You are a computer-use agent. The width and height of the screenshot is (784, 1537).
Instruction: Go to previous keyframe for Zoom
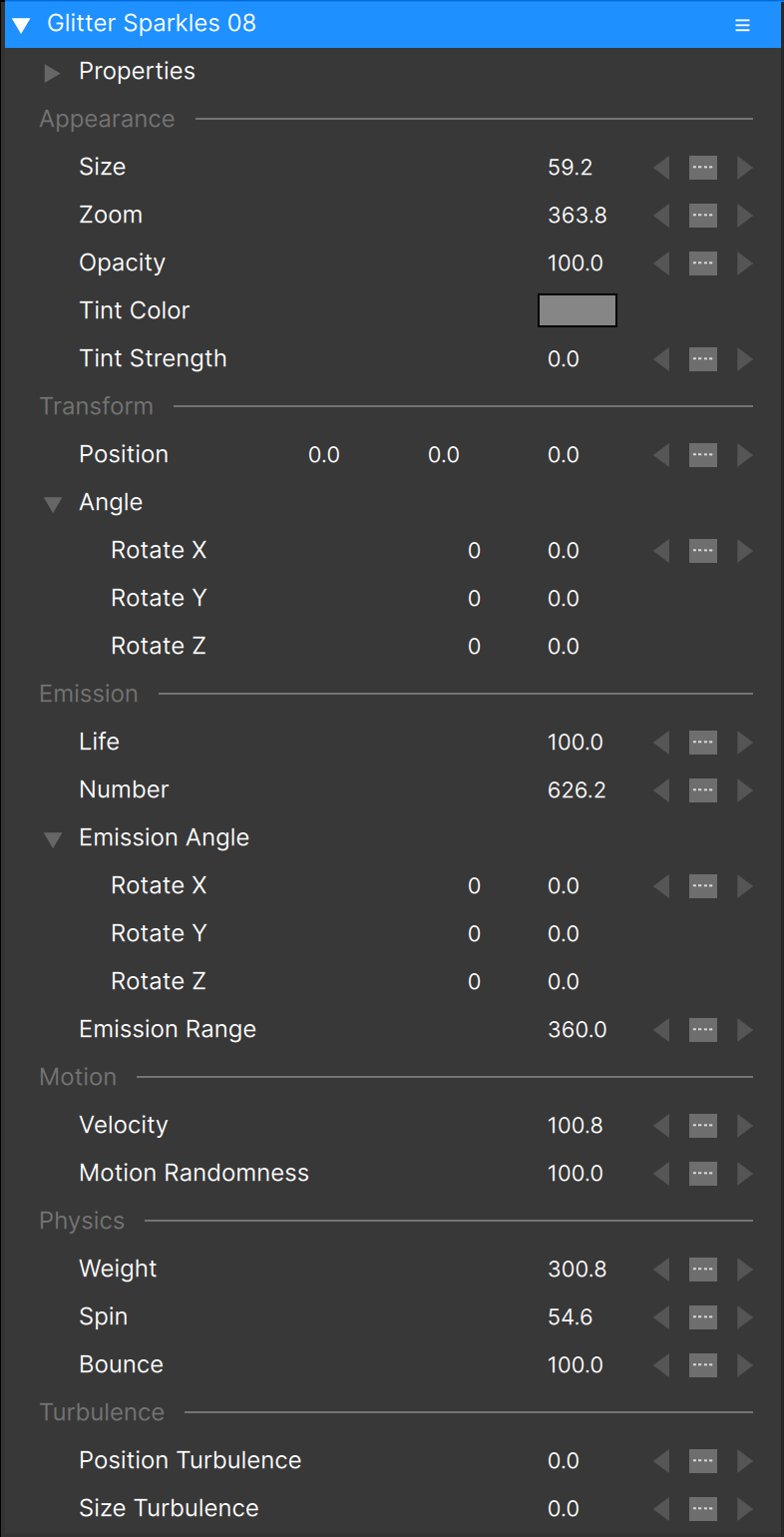click(661, 216)
